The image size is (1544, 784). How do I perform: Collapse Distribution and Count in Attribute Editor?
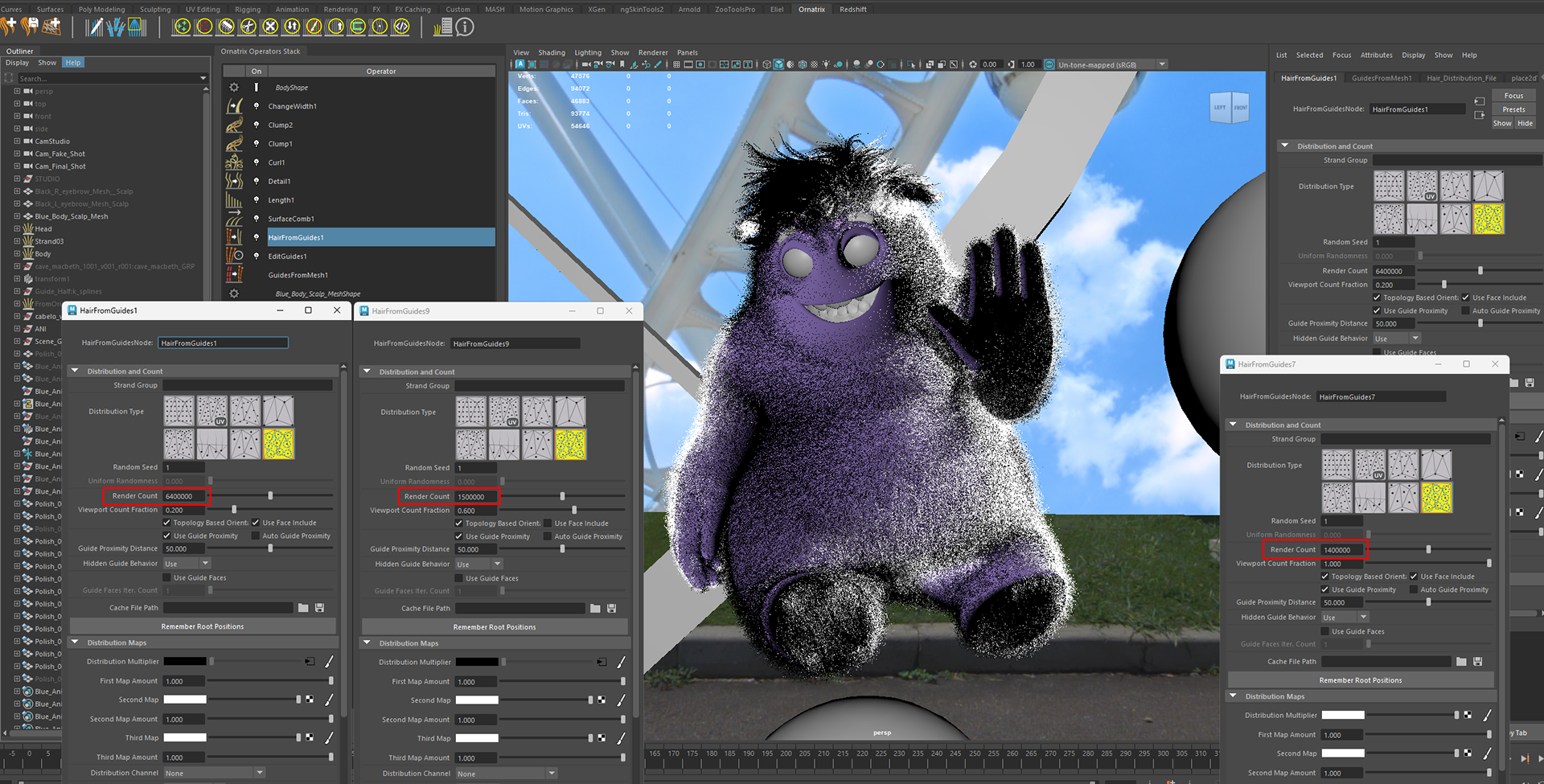1285,146
